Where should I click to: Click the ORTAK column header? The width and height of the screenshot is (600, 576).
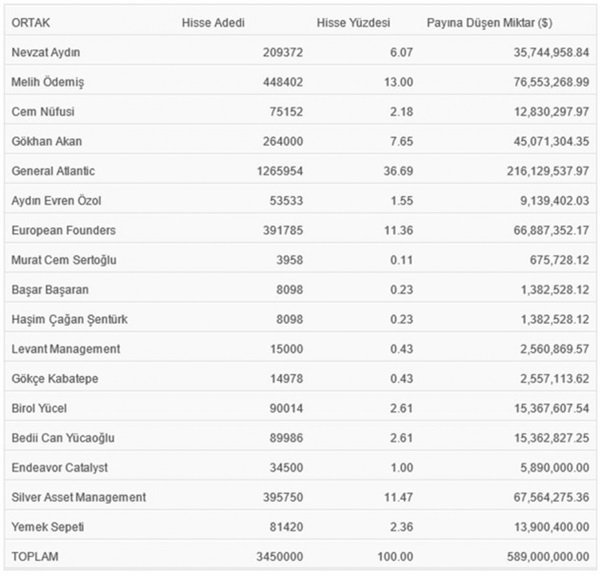point(30,22)
